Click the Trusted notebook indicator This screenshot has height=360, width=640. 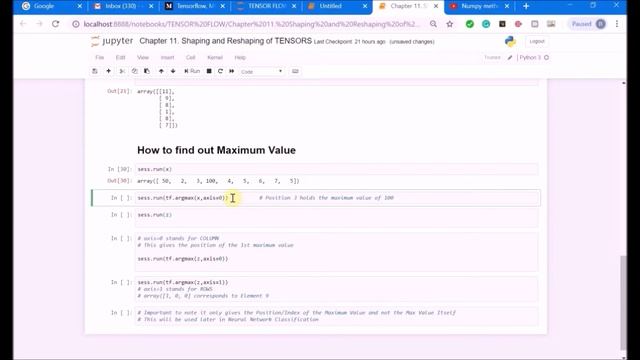pyautogui.click(x=492, y=58)
